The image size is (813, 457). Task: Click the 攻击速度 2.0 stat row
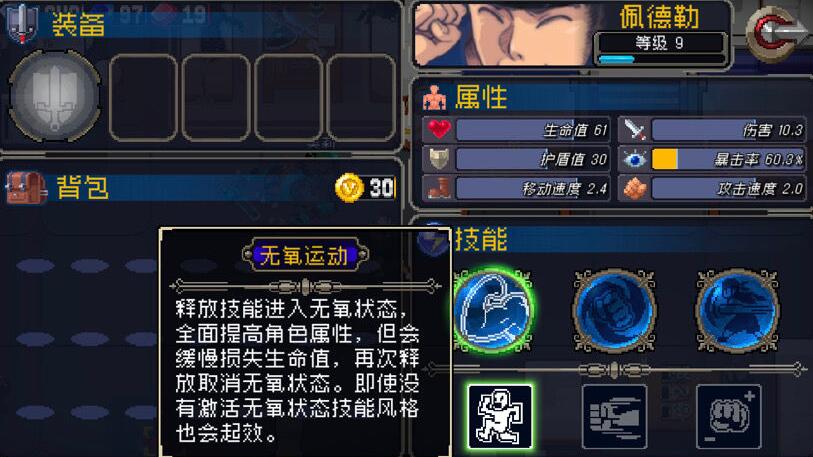(x=712, y=188)
